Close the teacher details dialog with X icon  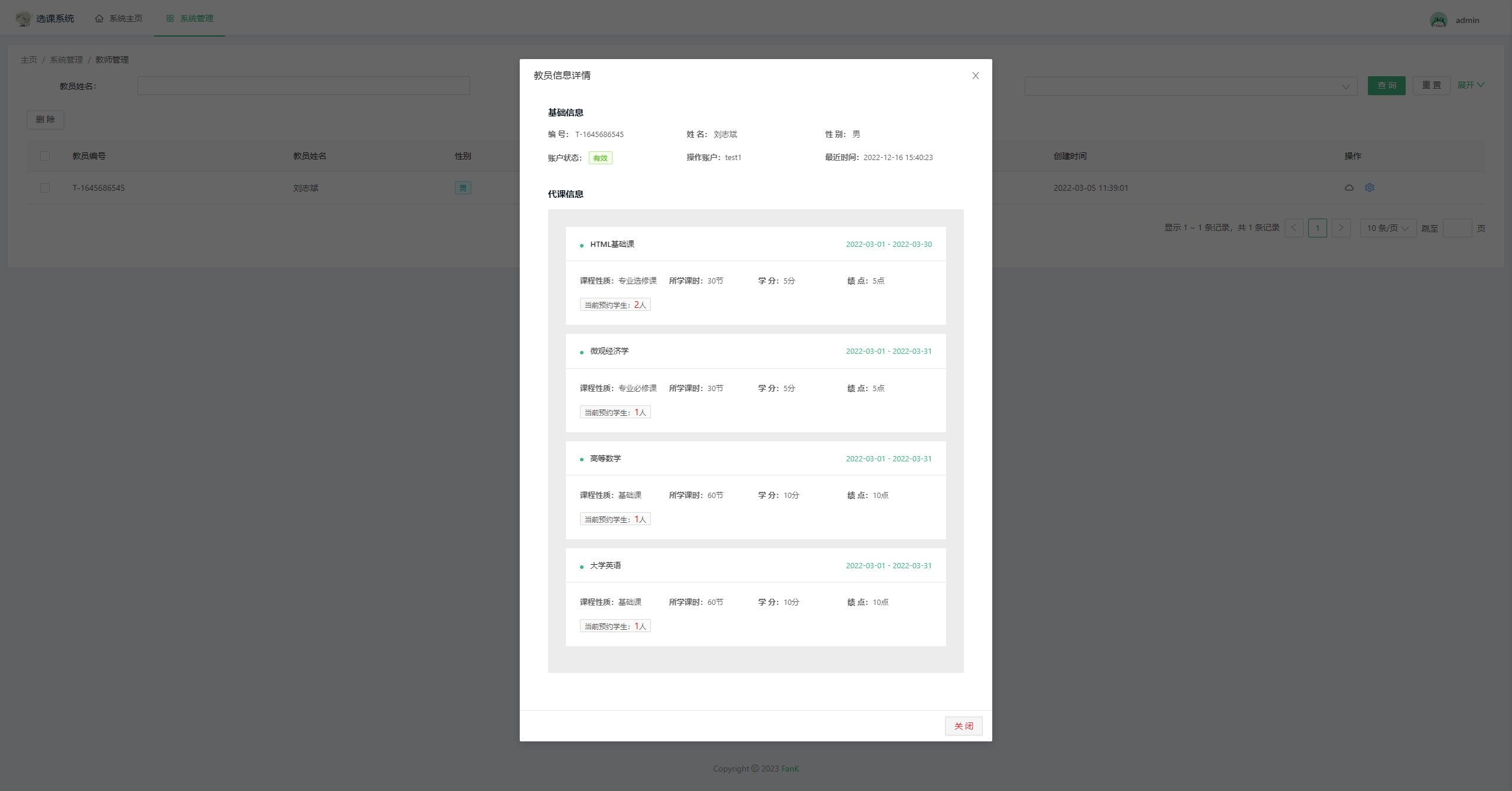[x=975, y=76]
